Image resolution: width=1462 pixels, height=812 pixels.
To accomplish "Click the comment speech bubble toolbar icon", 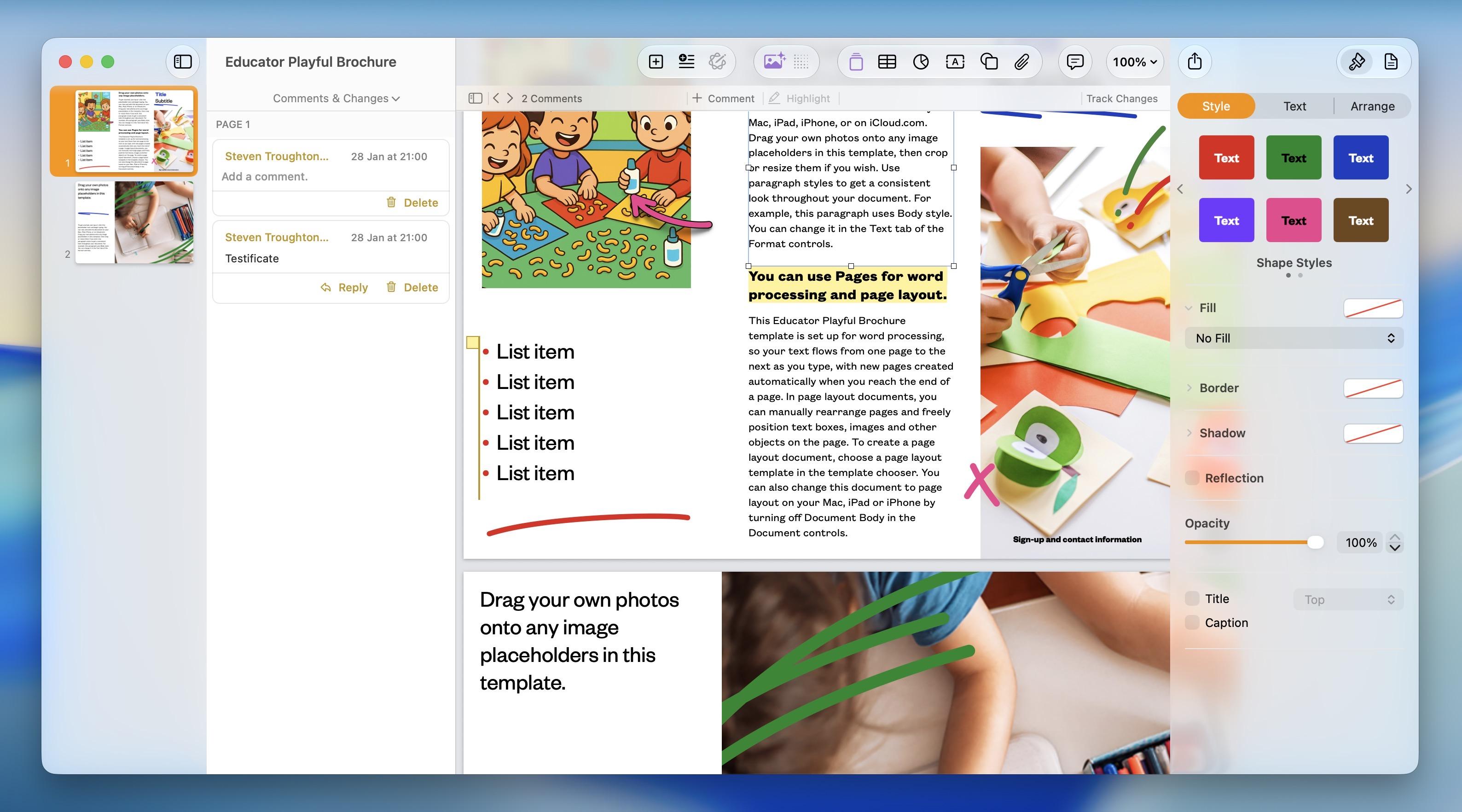I will click(x=1075, y=61).
